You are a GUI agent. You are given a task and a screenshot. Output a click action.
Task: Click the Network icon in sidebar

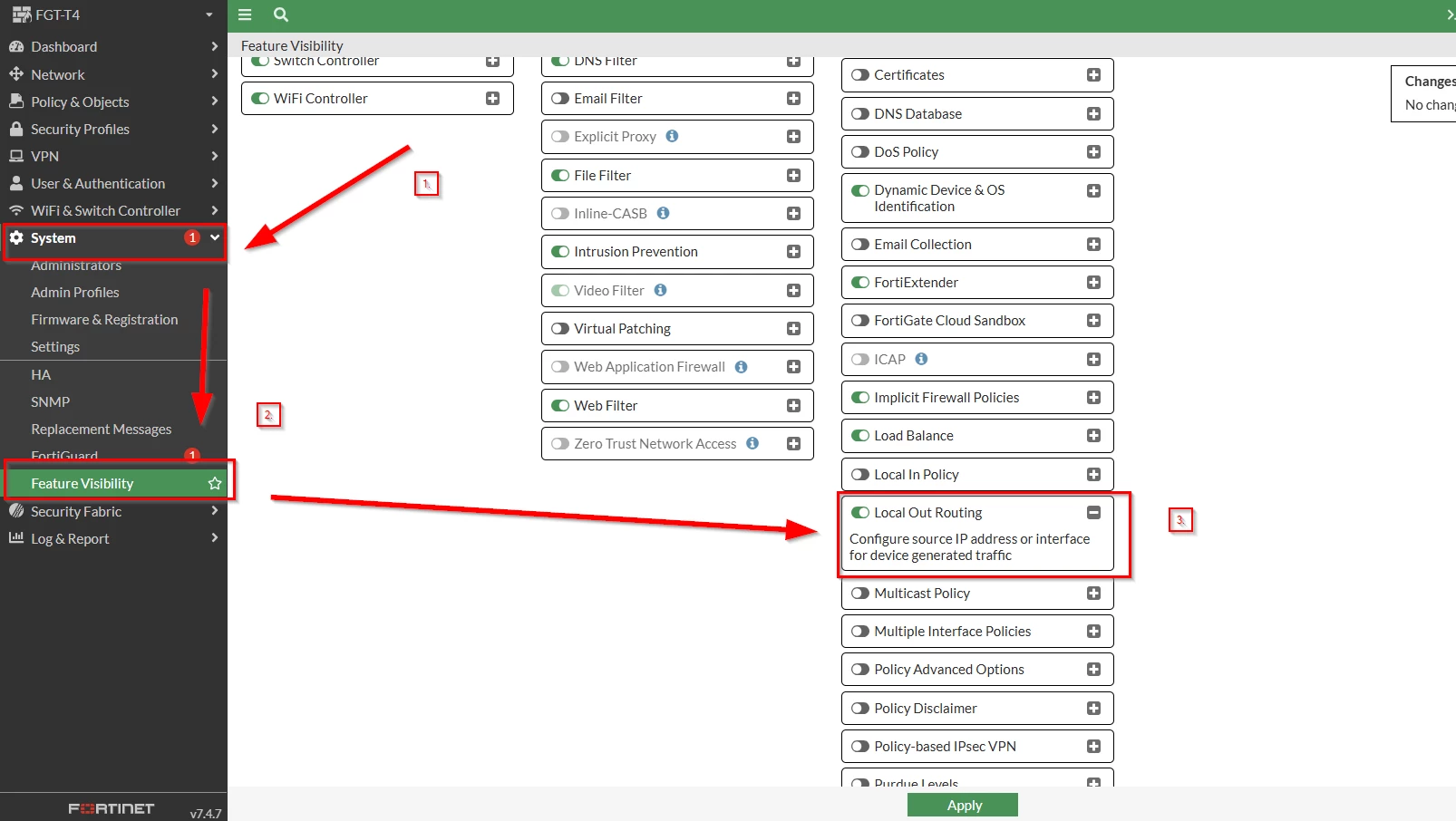pos(16,74)
